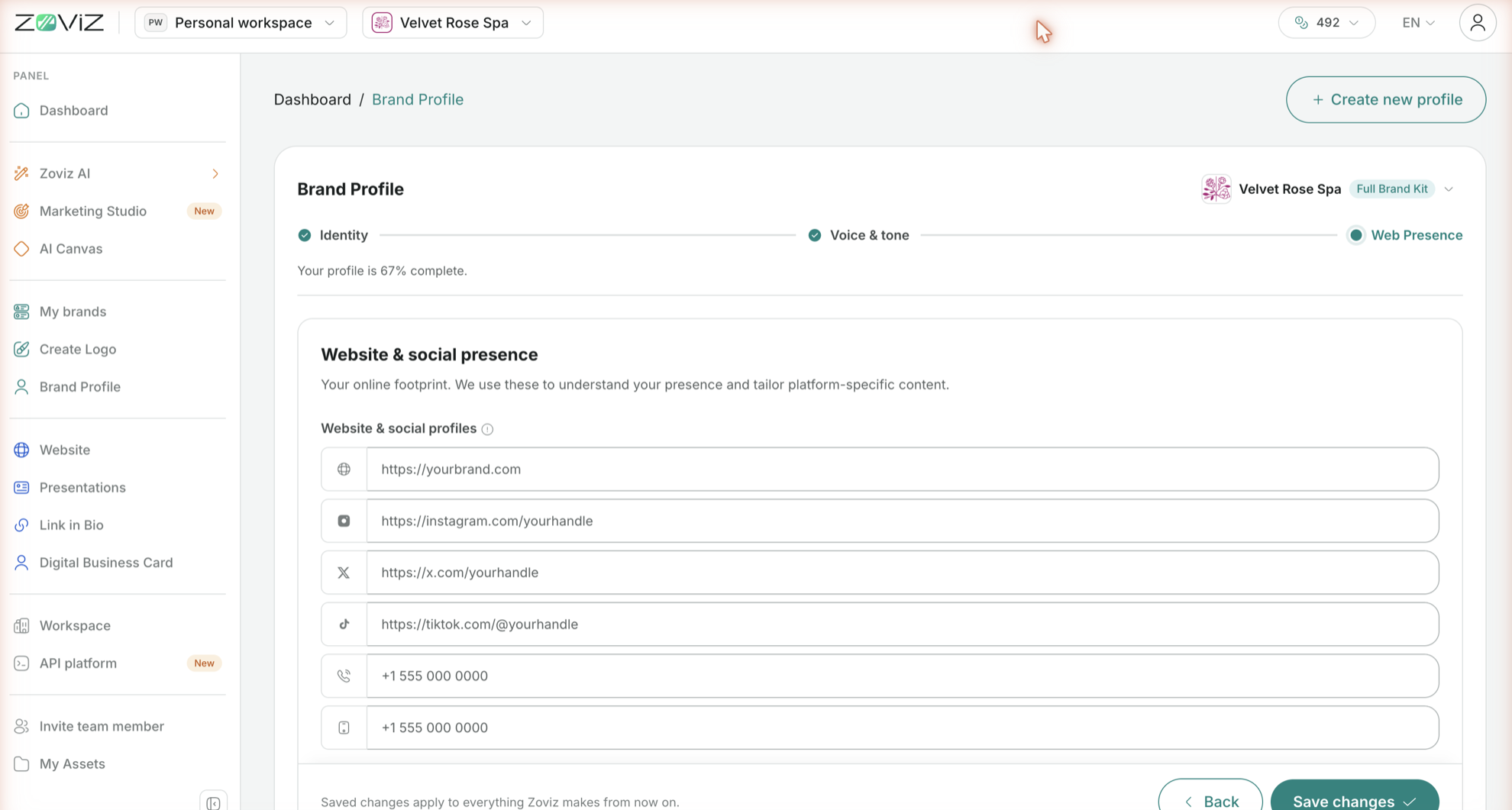Screen dimensions: 1512x810
Task: Click the Zoviz AI wand icon
Action: [21, 173]
